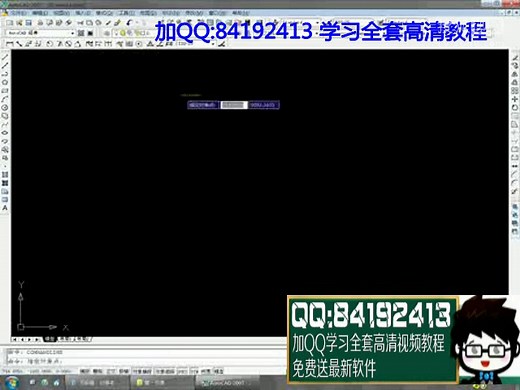The width and height of the screenshot is (520, 390).
Task: Open the 编辑(E) menu
Action: pyautogui.click(x=40, y=13)
